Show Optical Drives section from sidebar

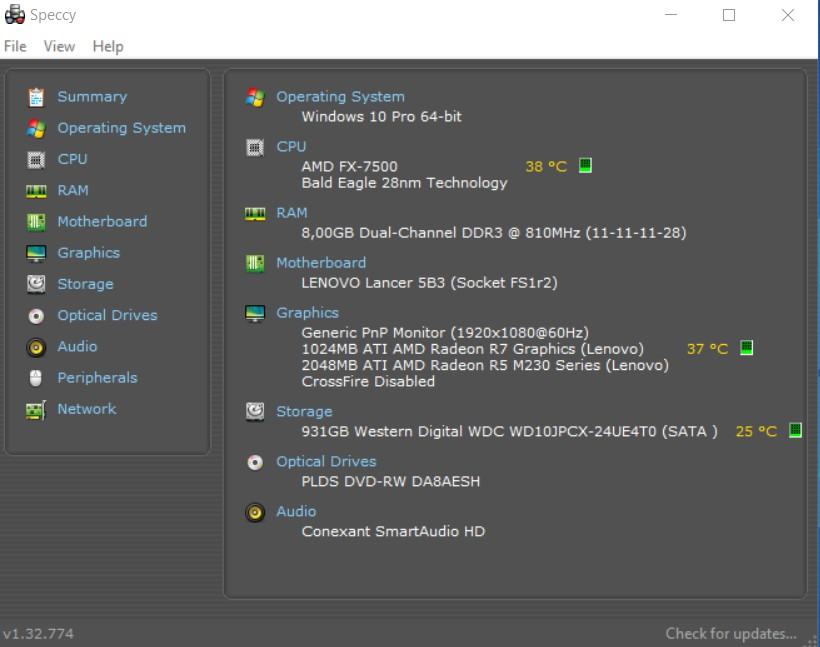pos(107,315)
